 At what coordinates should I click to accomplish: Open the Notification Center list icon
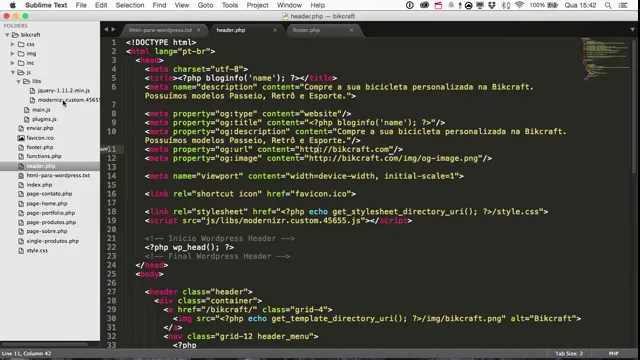(x=623, y=5)
